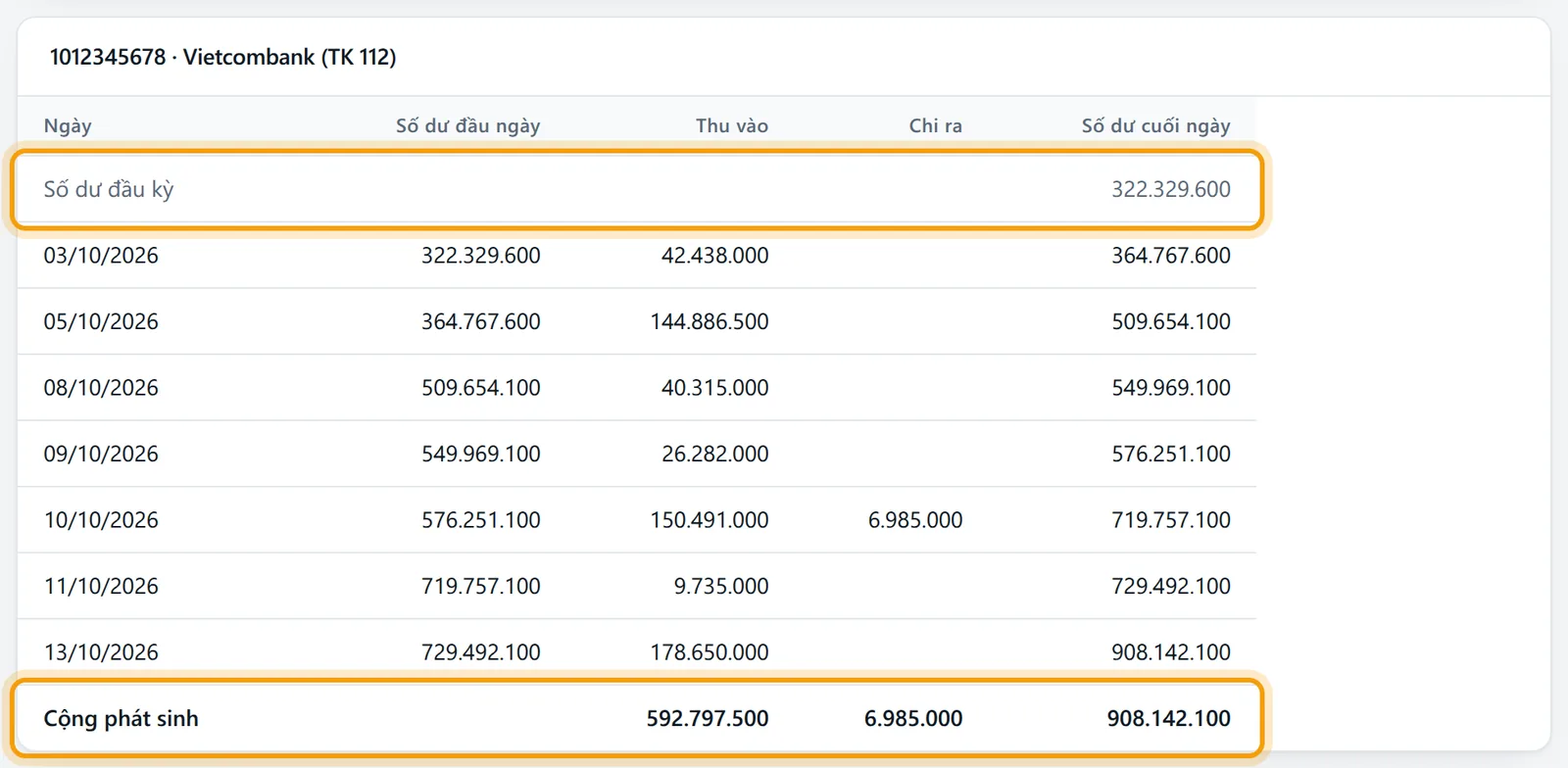
Task: Select final balance 908.142.100 in Cộng phát sinh row
Action: pos(1169,718)
